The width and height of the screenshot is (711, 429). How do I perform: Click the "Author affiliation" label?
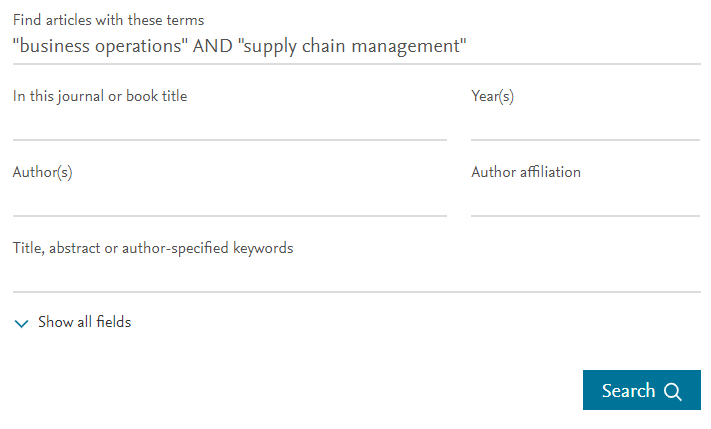coord(526,172)
